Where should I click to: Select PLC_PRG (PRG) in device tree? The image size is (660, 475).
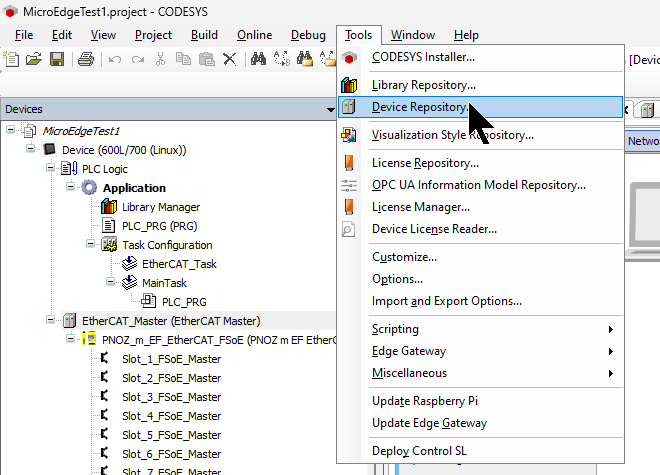[x=160, y=226]
